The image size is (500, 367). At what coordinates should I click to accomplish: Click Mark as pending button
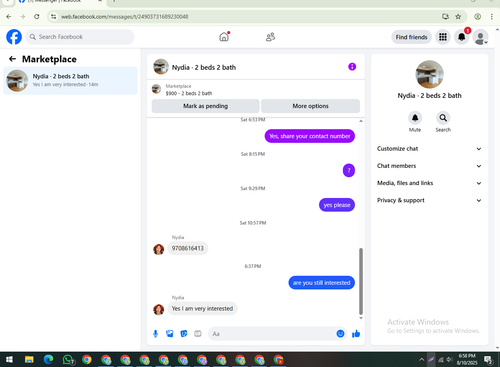pos(205,106)
